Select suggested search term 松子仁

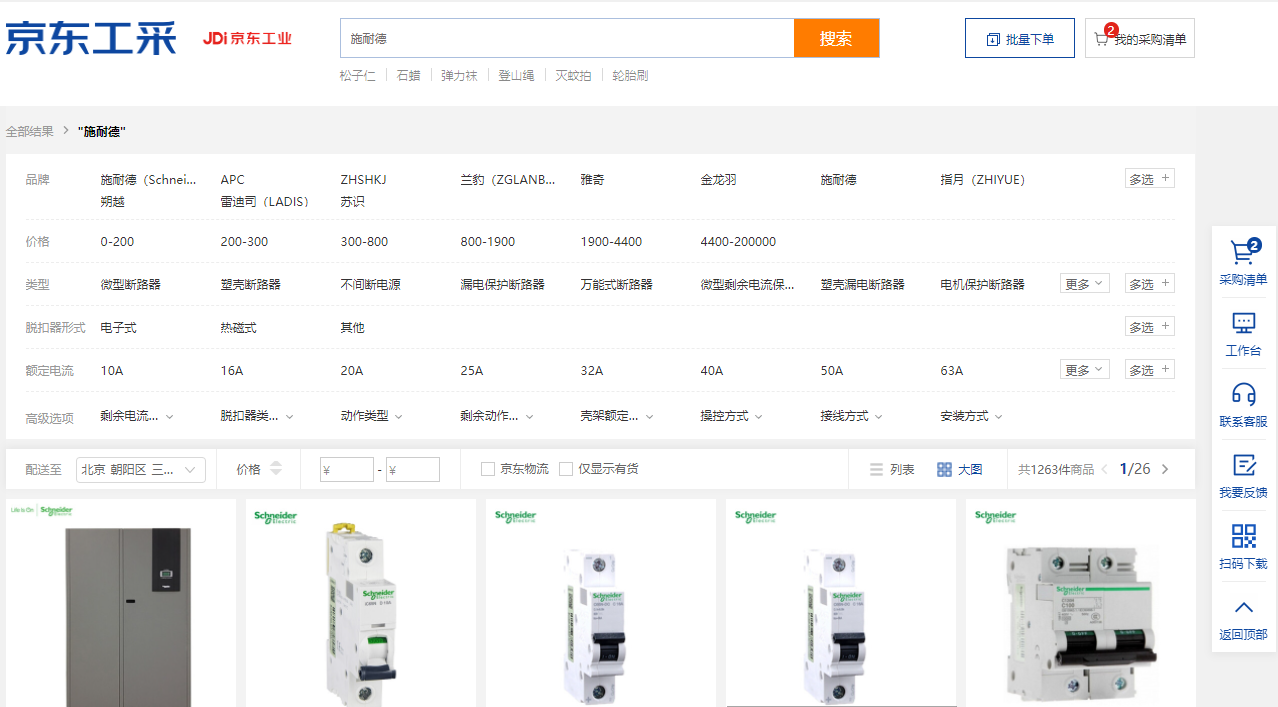click(357, 75)
